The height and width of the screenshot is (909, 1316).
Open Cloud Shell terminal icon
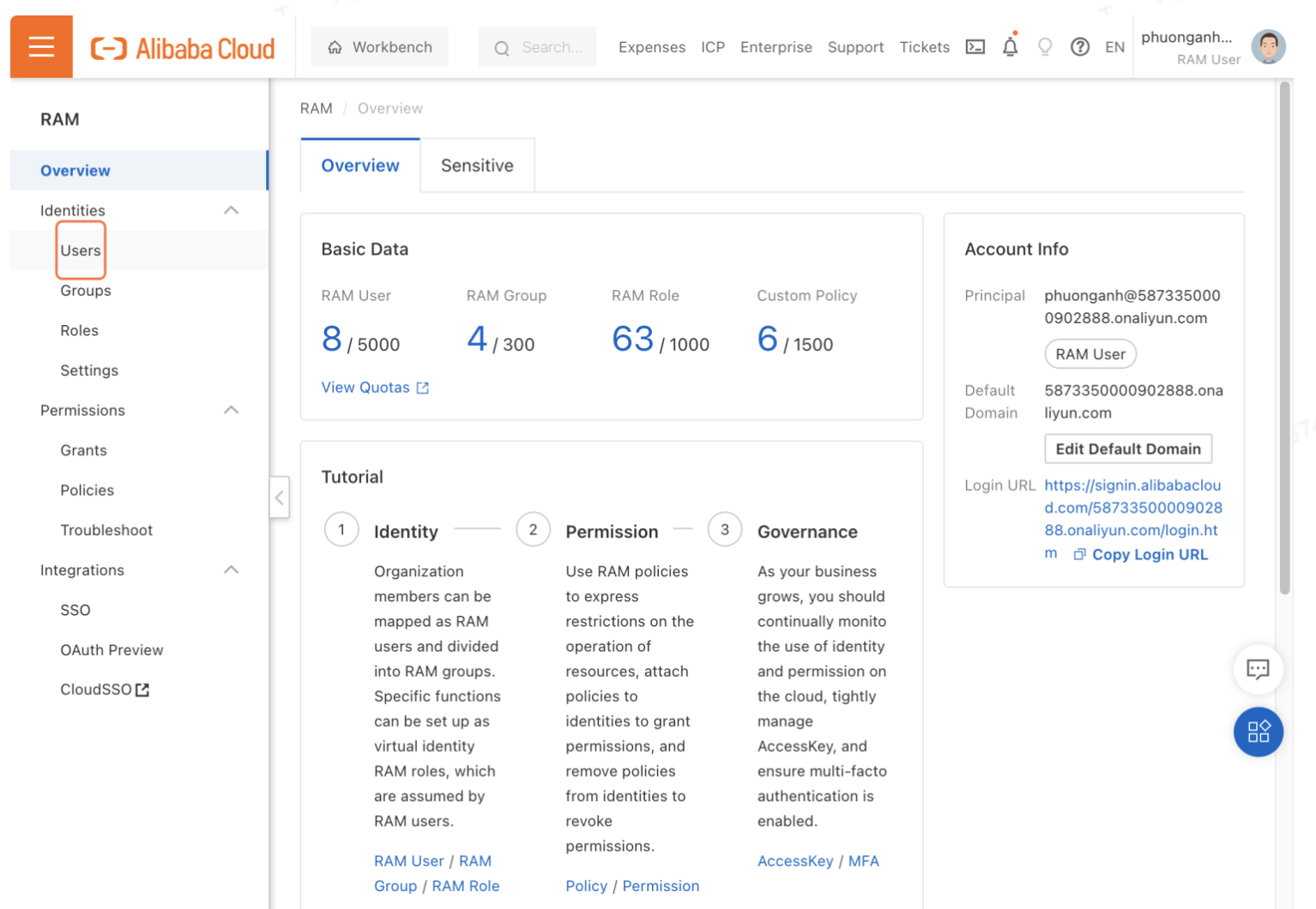975,47
